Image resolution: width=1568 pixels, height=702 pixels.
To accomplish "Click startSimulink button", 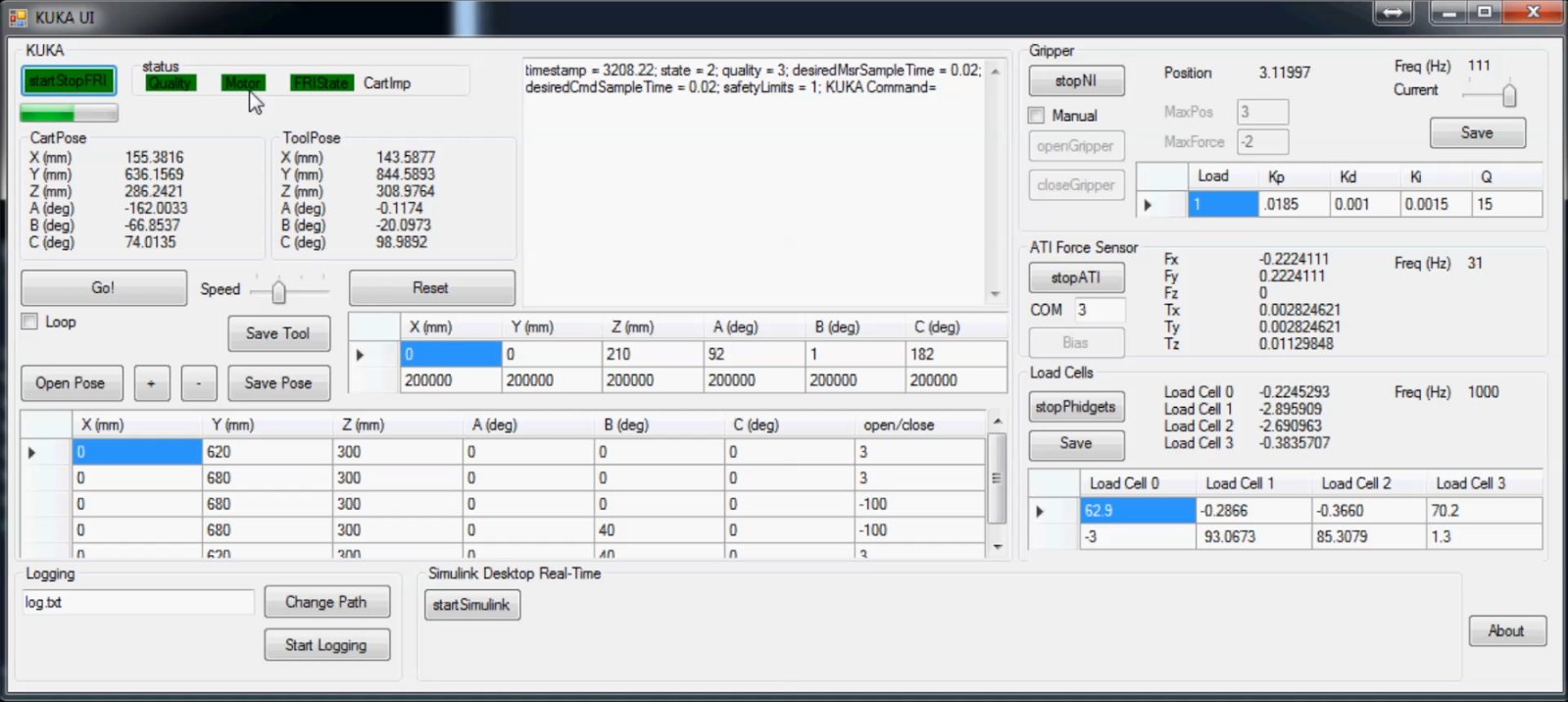I will [x=471, y=605].
